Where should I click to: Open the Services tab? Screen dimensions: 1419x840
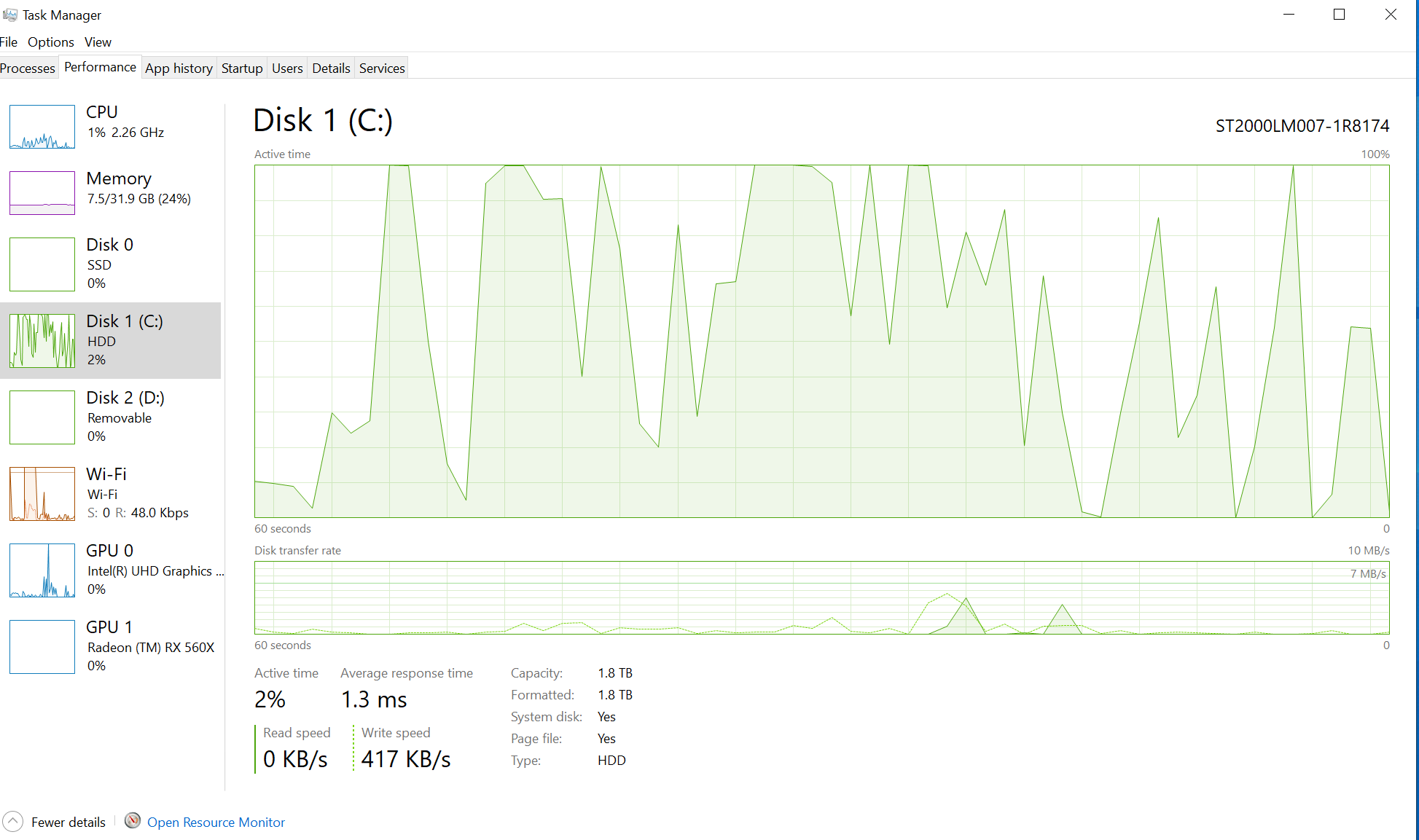point(382,68)
